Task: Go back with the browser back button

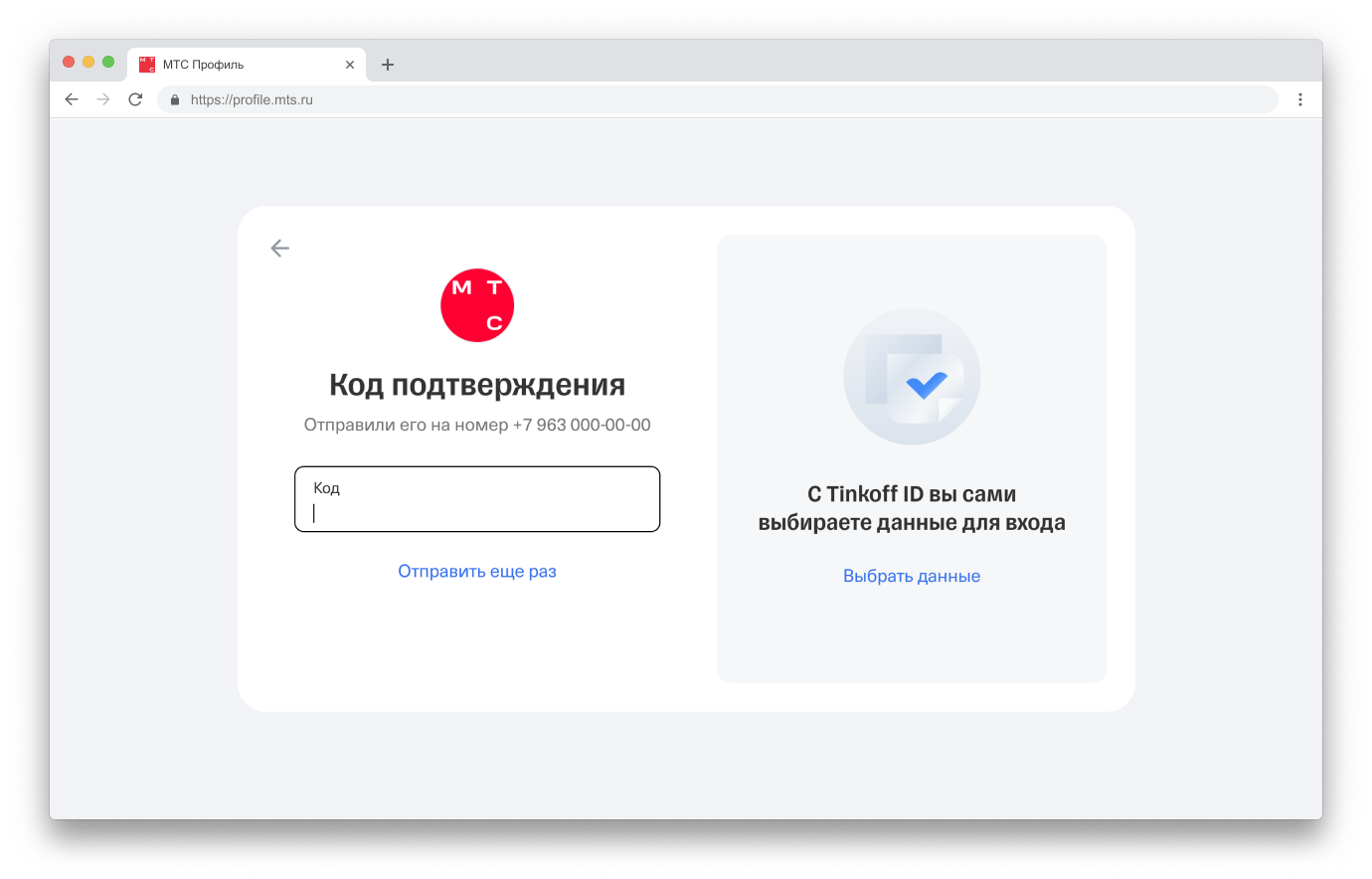Action: tap(72, 99)
